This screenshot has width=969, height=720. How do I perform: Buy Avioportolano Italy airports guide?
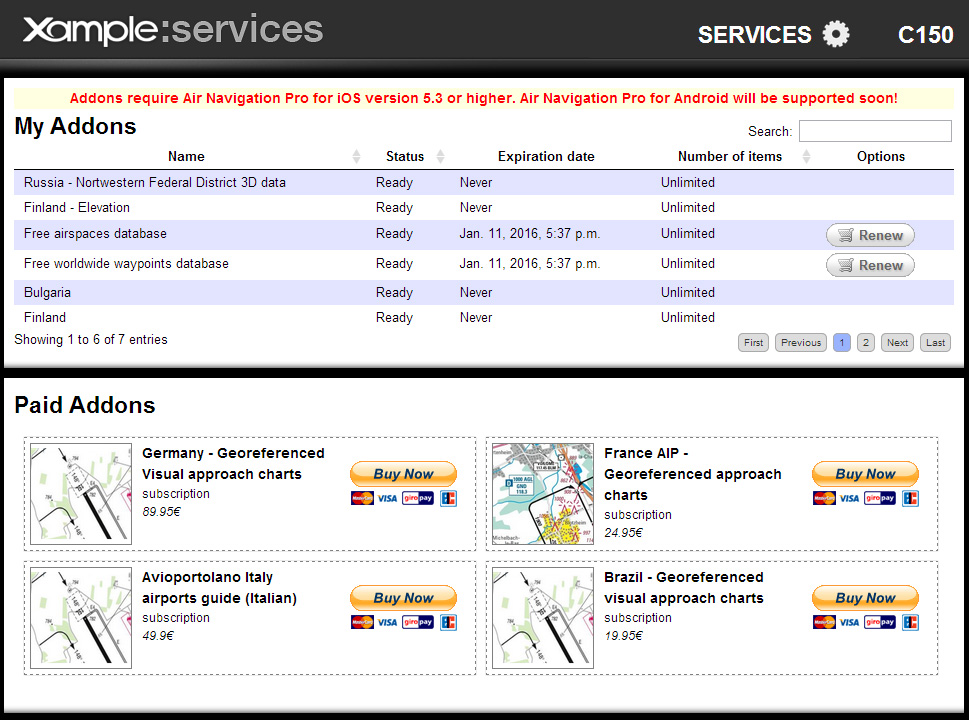coord(403,598)
